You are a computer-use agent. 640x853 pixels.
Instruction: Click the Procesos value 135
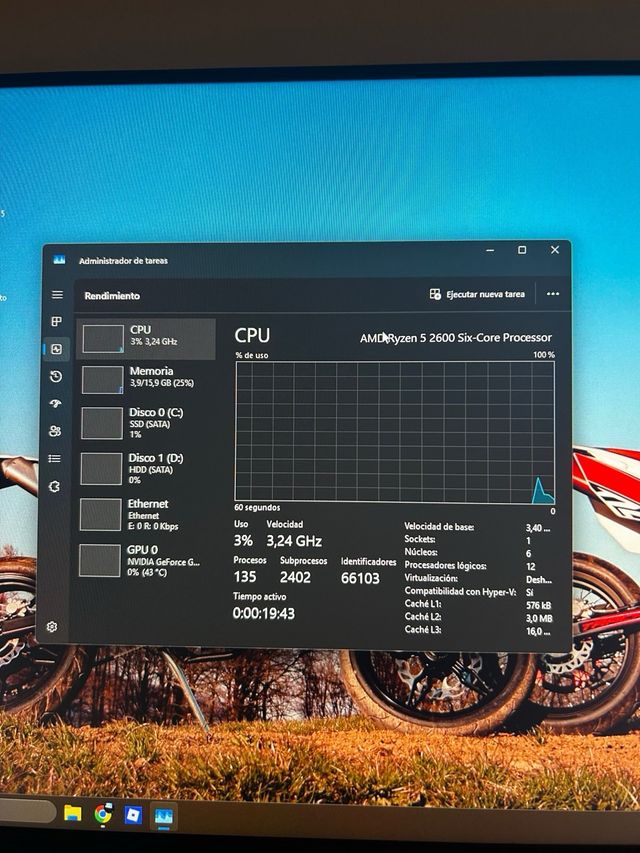[245, 577]
